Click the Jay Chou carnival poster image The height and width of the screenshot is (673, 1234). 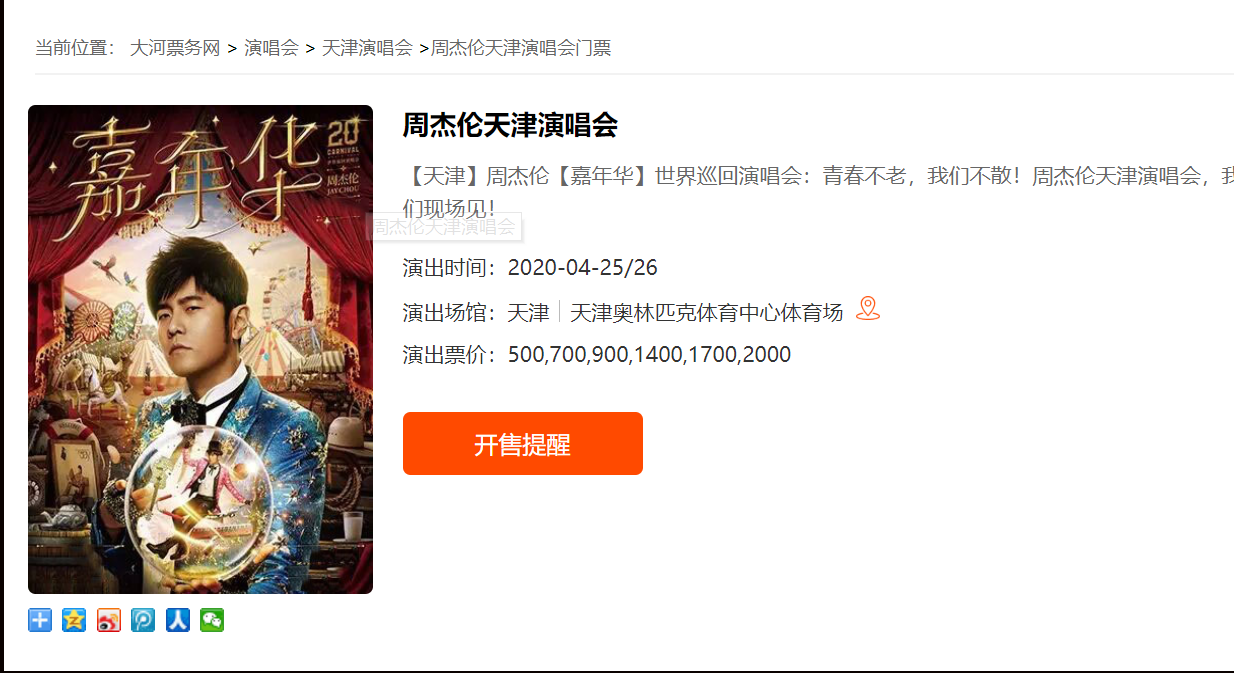click(x=200, y=349)
